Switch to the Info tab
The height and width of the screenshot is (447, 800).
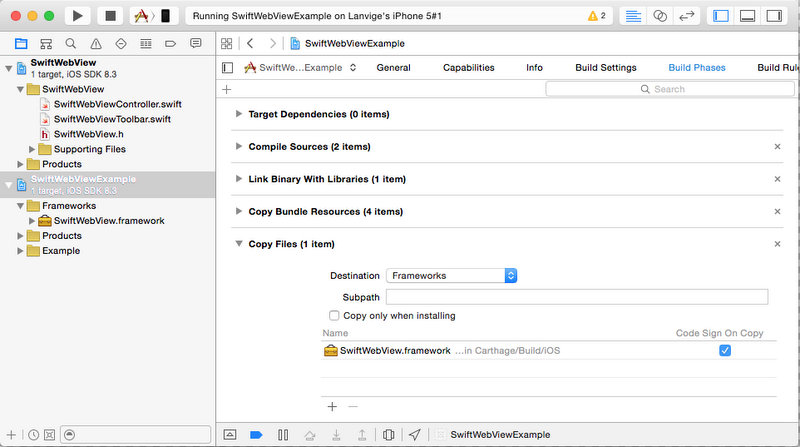[x=534, y=67]
